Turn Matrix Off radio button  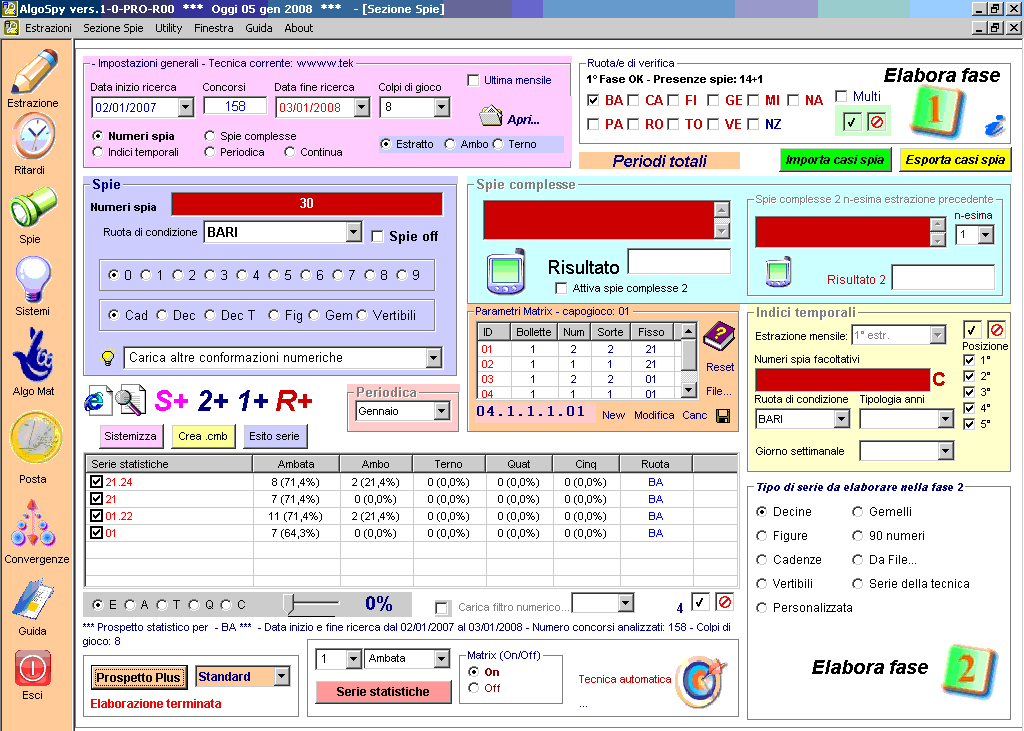(x=474, y=688)
